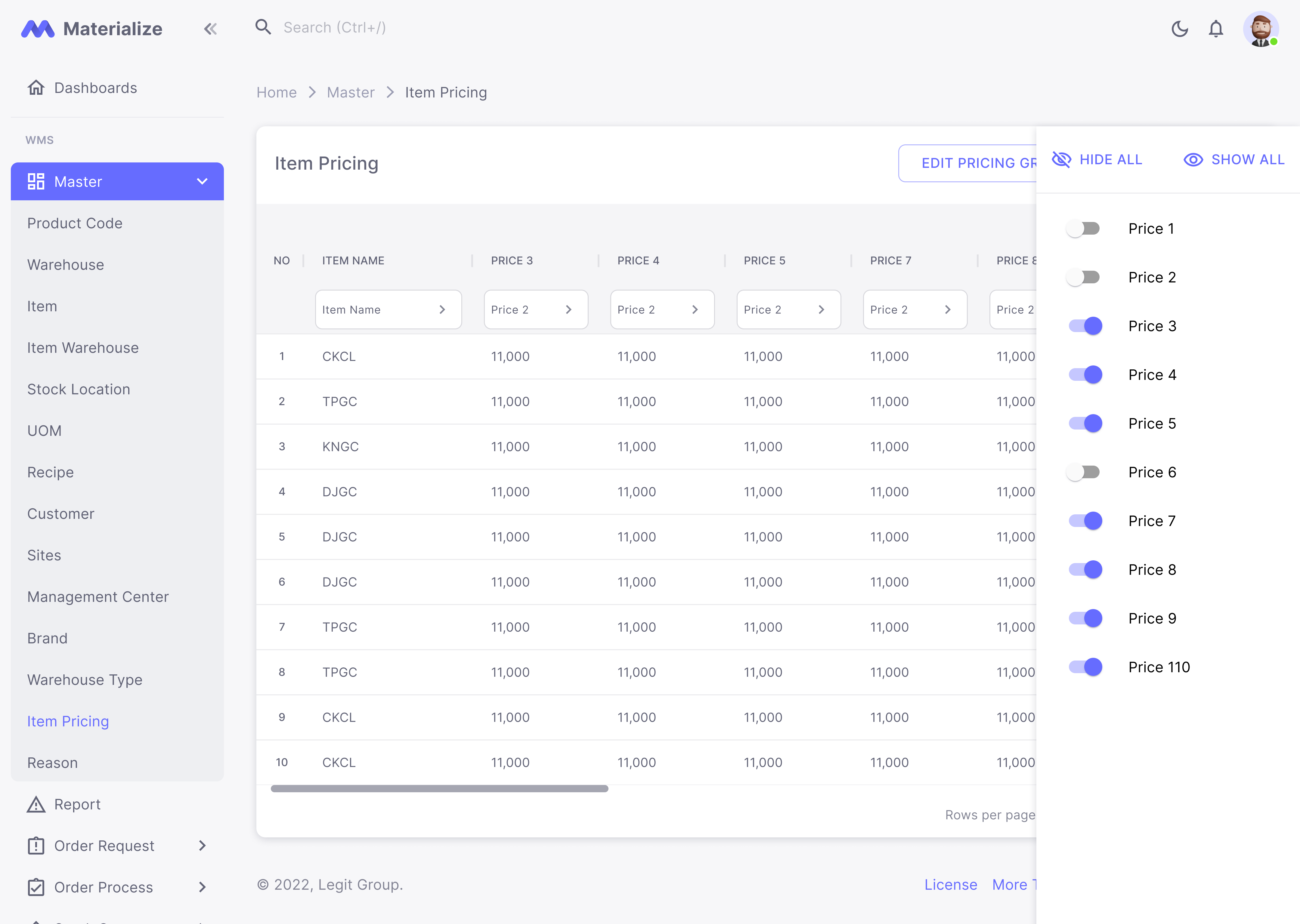Click the Dashboards home icon

point(36,88)
